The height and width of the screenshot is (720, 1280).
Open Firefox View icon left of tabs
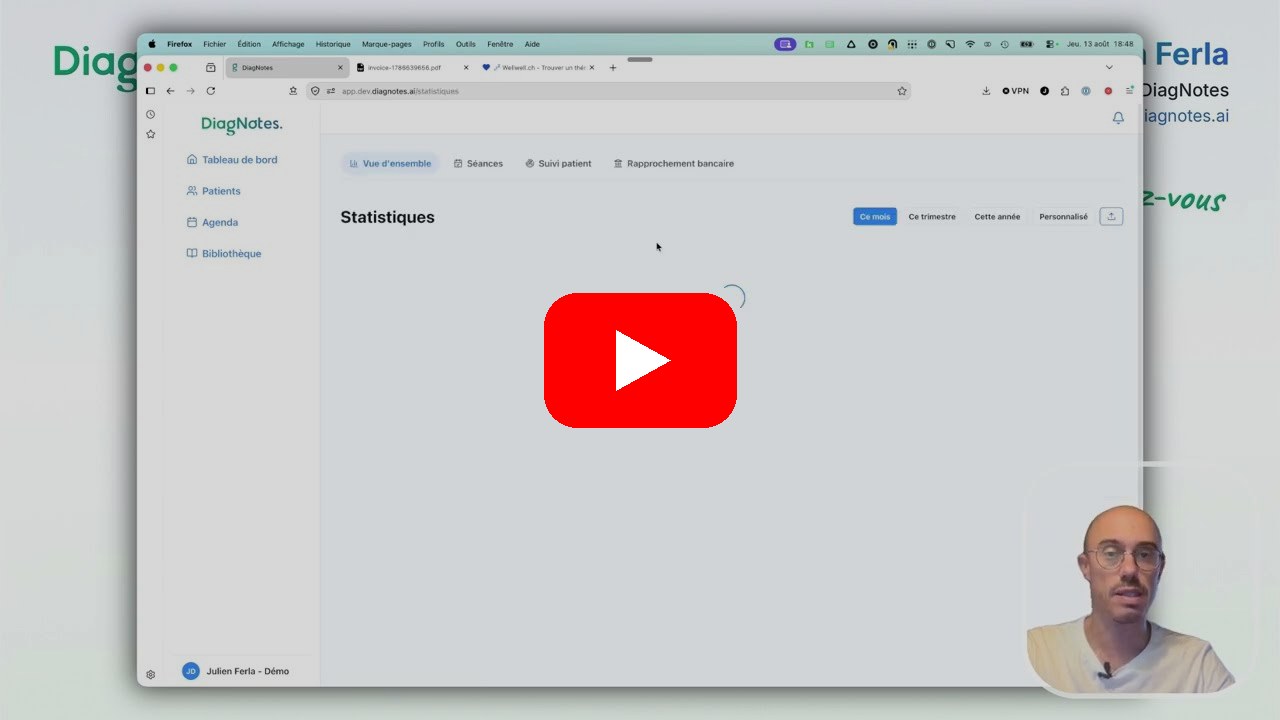(x=211, y=68)
